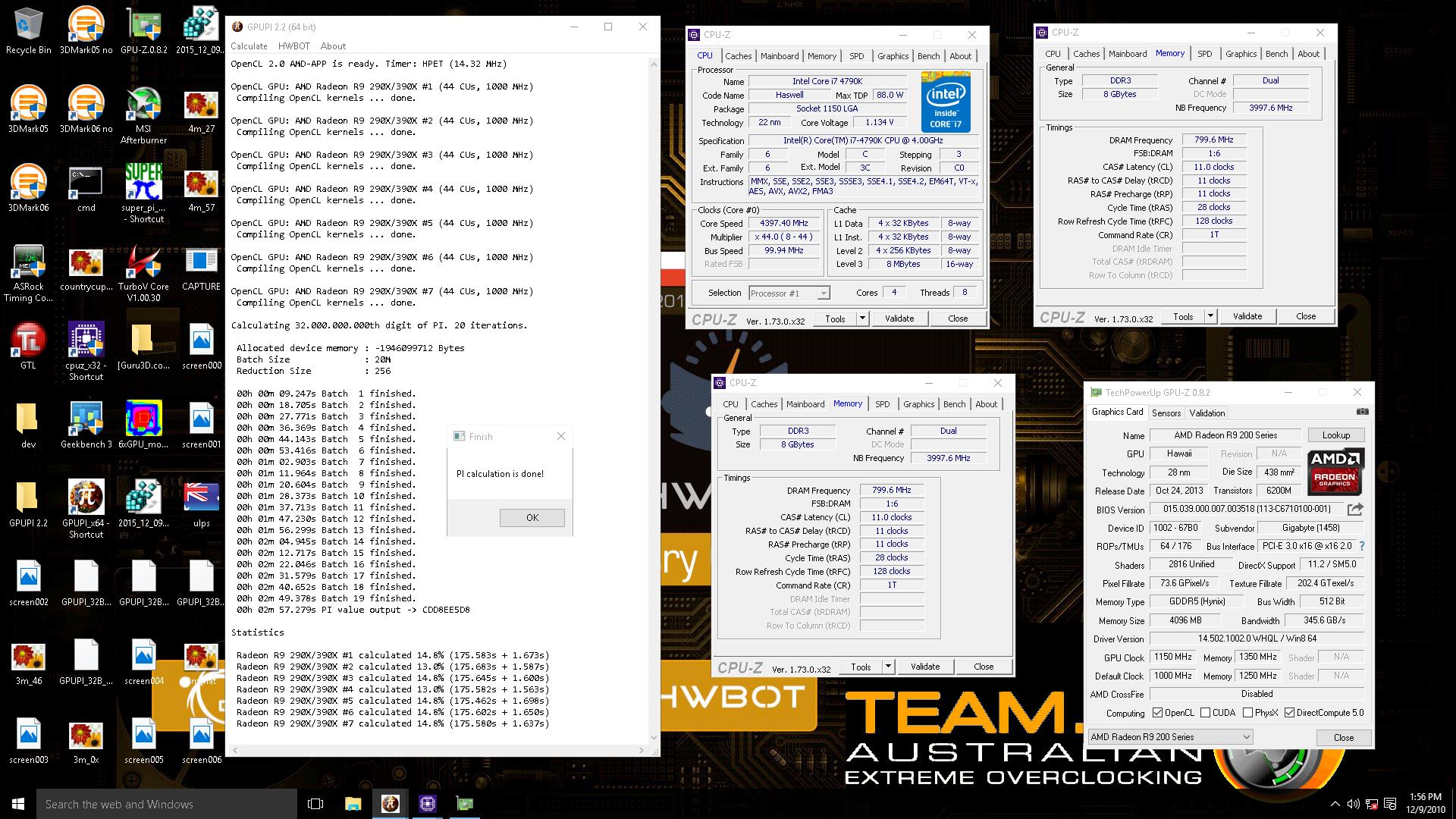Expand Tools dropdown arrow in lower CPU-Z window

[888, 667]
